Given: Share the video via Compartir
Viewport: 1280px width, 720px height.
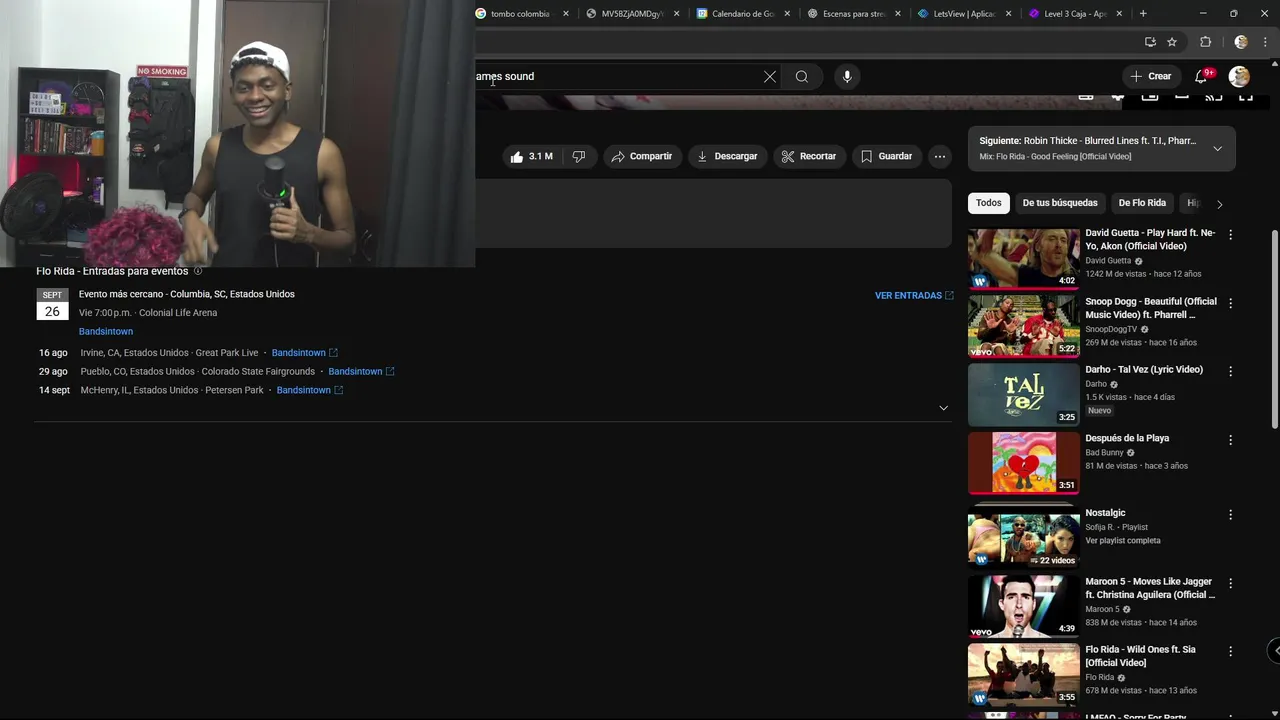Looking at the screenshot, I should coord(642,156).
